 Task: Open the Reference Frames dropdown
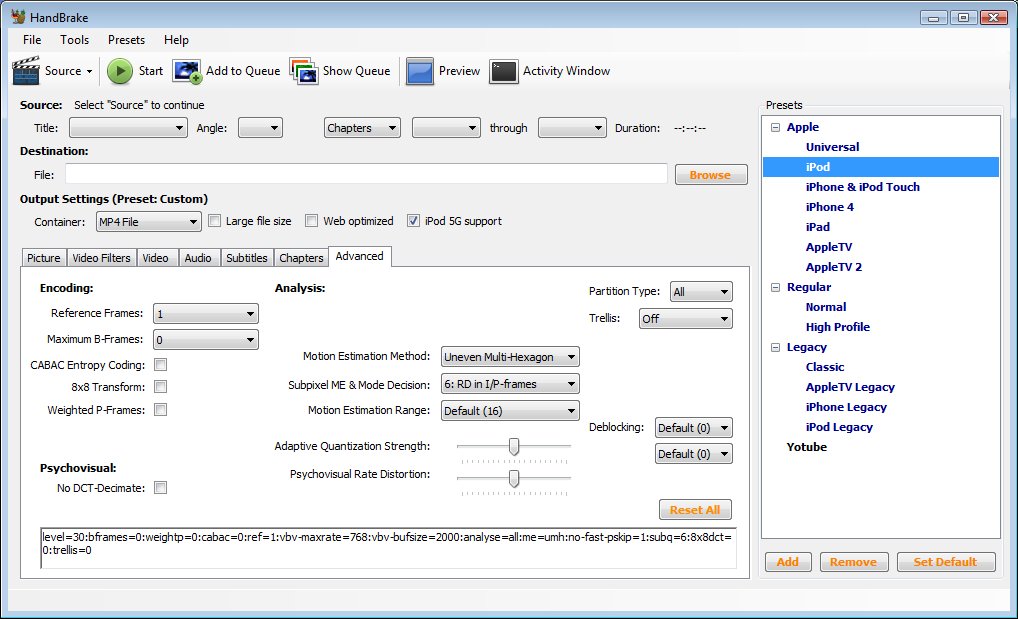(206, 314)
